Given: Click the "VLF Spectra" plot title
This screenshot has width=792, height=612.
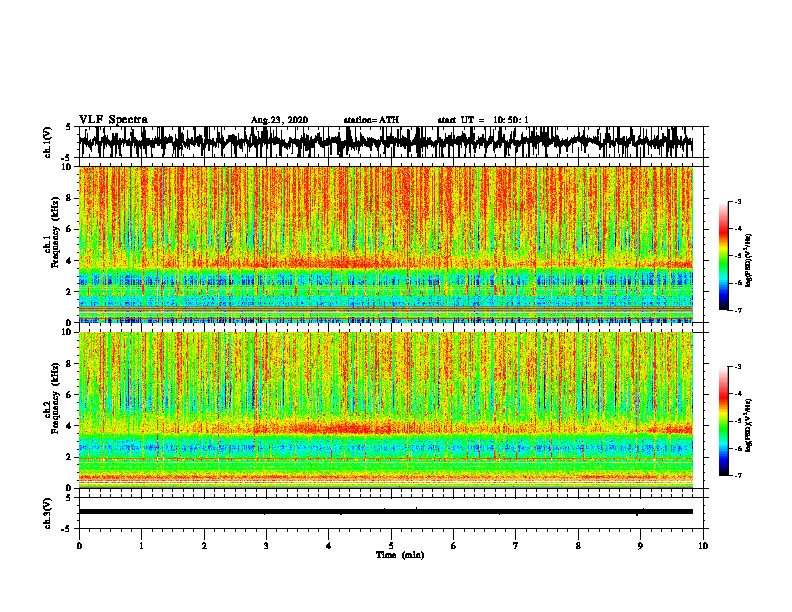Looking at the screenshot, I should click(113, 119).
